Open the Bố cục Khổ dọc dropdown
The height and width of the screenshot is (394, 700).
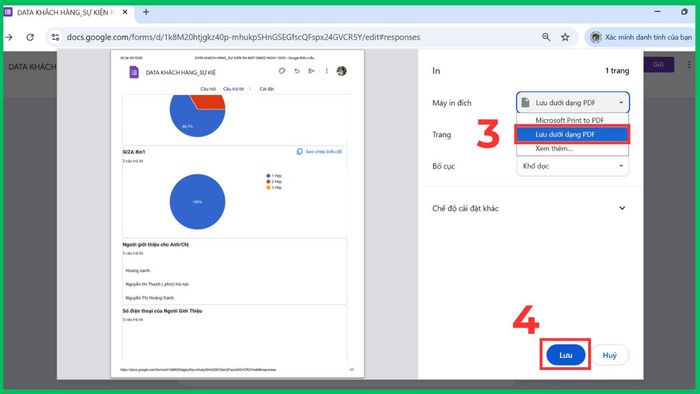pos(573,166)
